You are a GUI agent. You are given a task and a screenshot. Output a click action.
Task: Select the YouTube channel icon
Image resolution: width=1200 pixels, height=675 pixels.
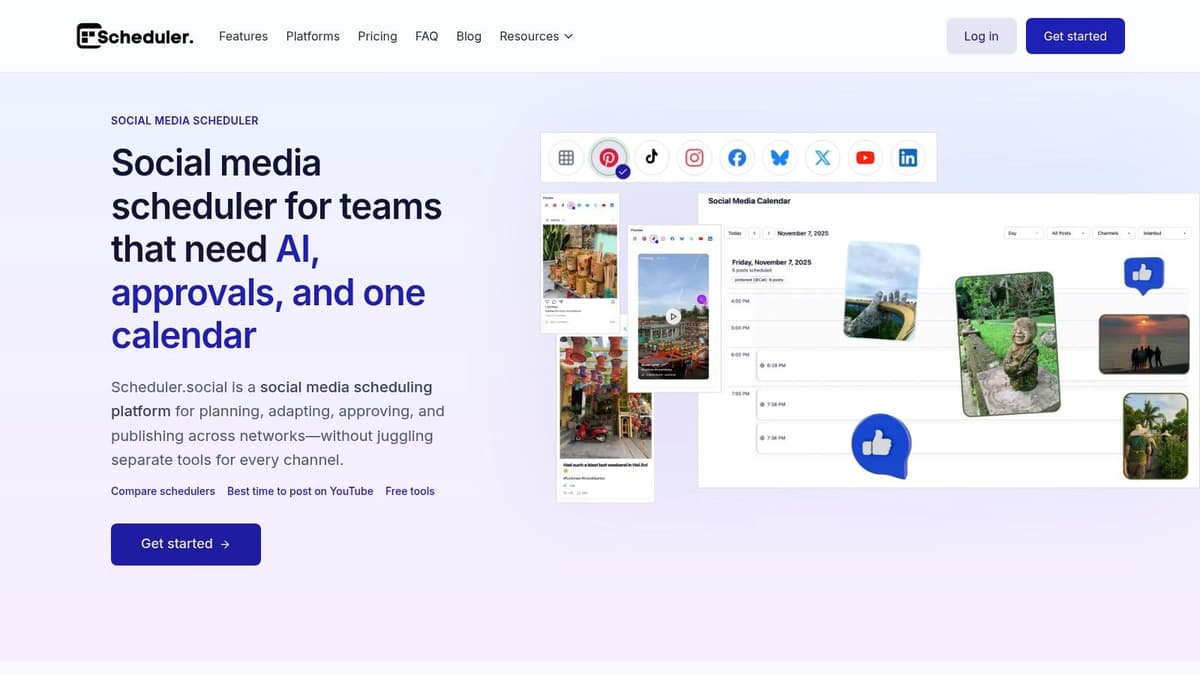(865, 157)
